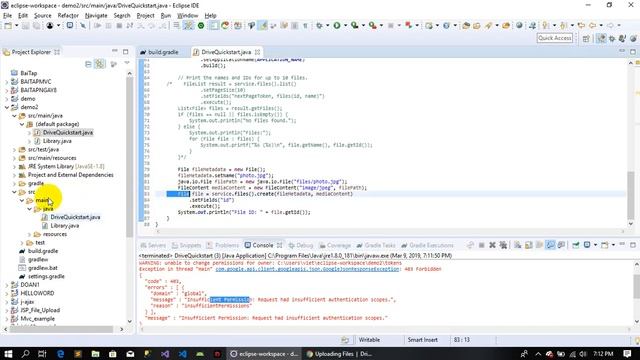This screenshot has width=640, height=360.
Task: Open File Explorer from the taskbar
Action: point(95,353)
